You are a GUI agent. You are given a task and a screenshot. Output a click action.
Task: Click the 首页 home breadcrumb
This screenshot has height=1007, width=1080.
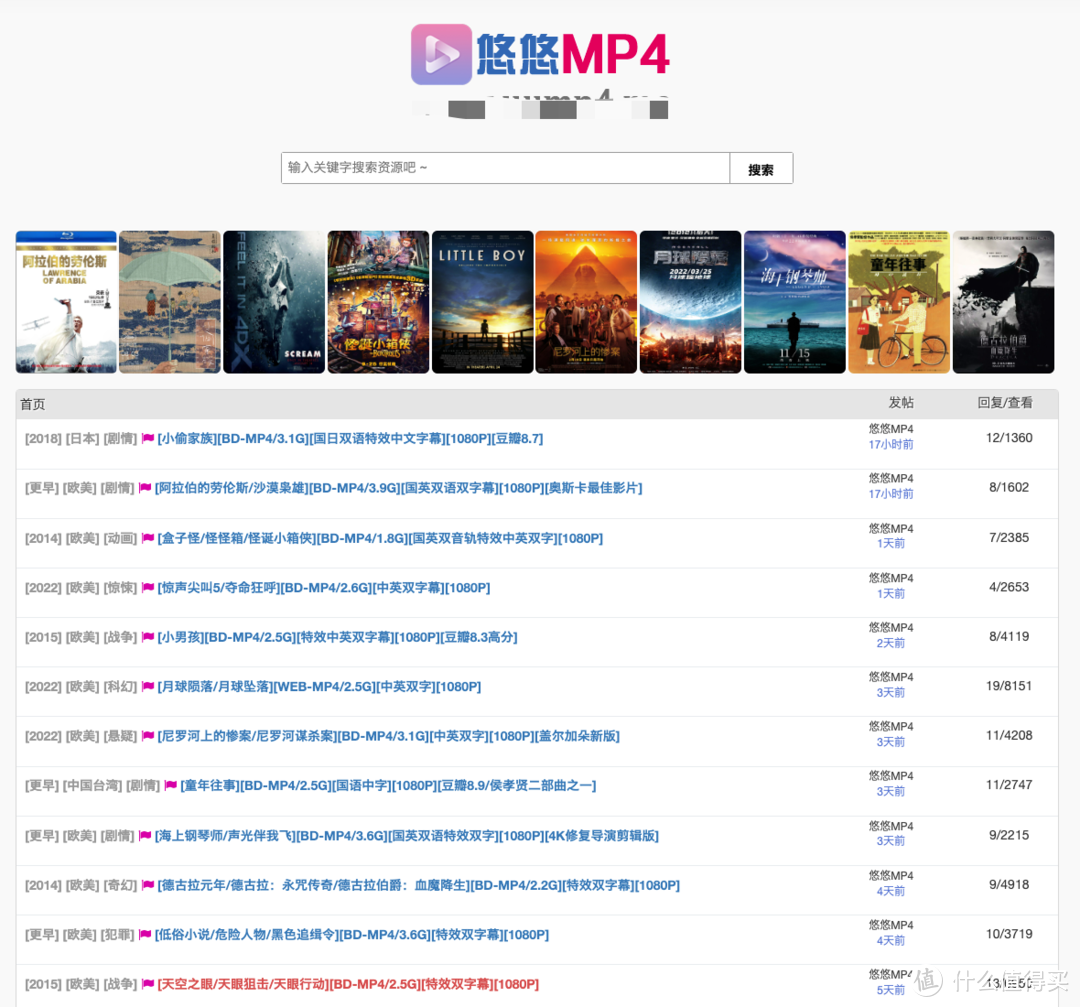tap(33, 404)
